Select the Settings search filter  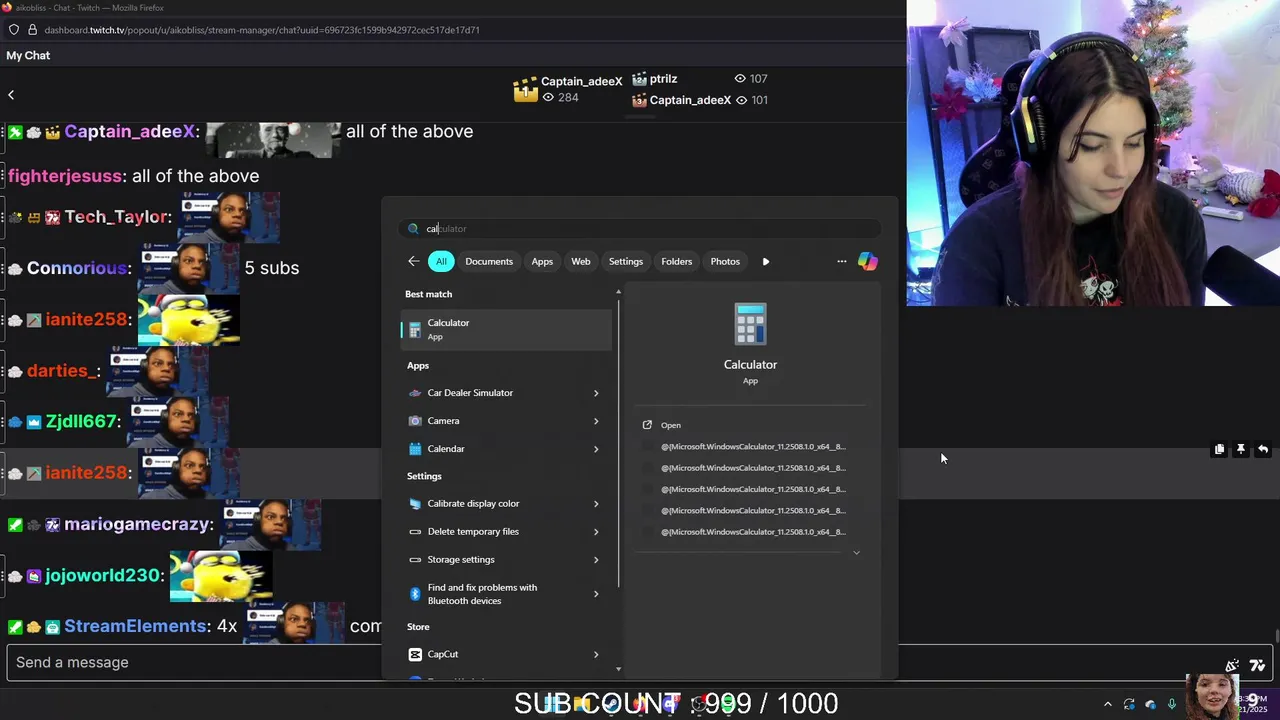point(626,261)
